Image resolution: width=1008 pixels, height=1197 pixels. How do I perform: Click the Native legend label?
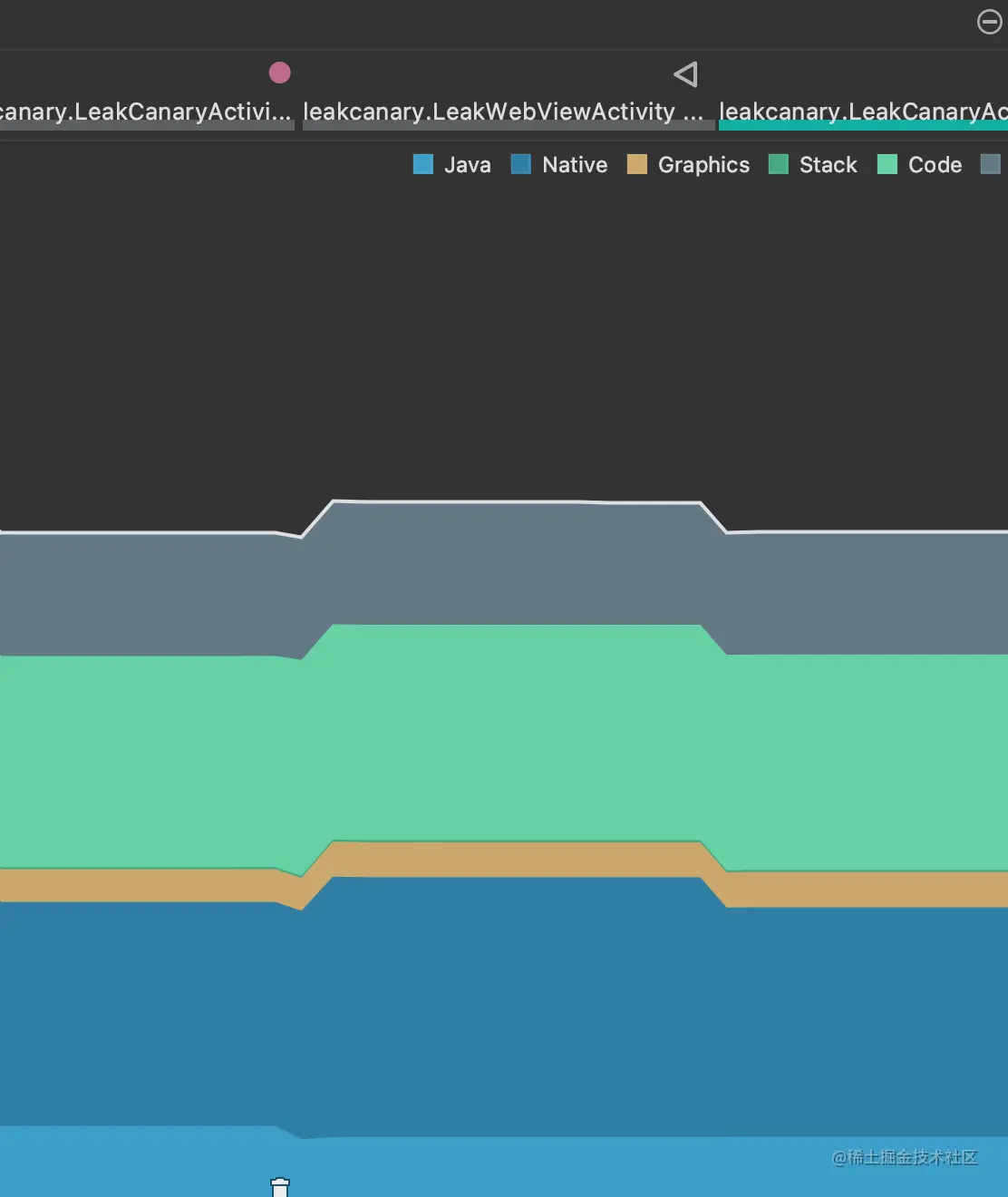coord(575,165)
